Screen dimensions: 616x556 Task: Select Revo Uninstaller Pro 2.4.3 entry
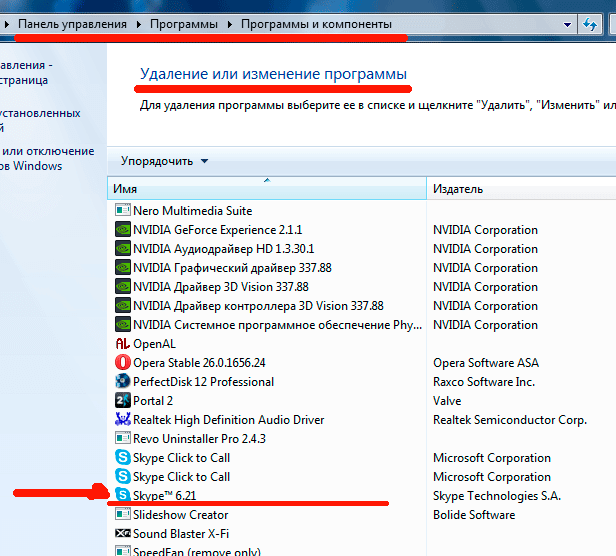tap(199, 439)
